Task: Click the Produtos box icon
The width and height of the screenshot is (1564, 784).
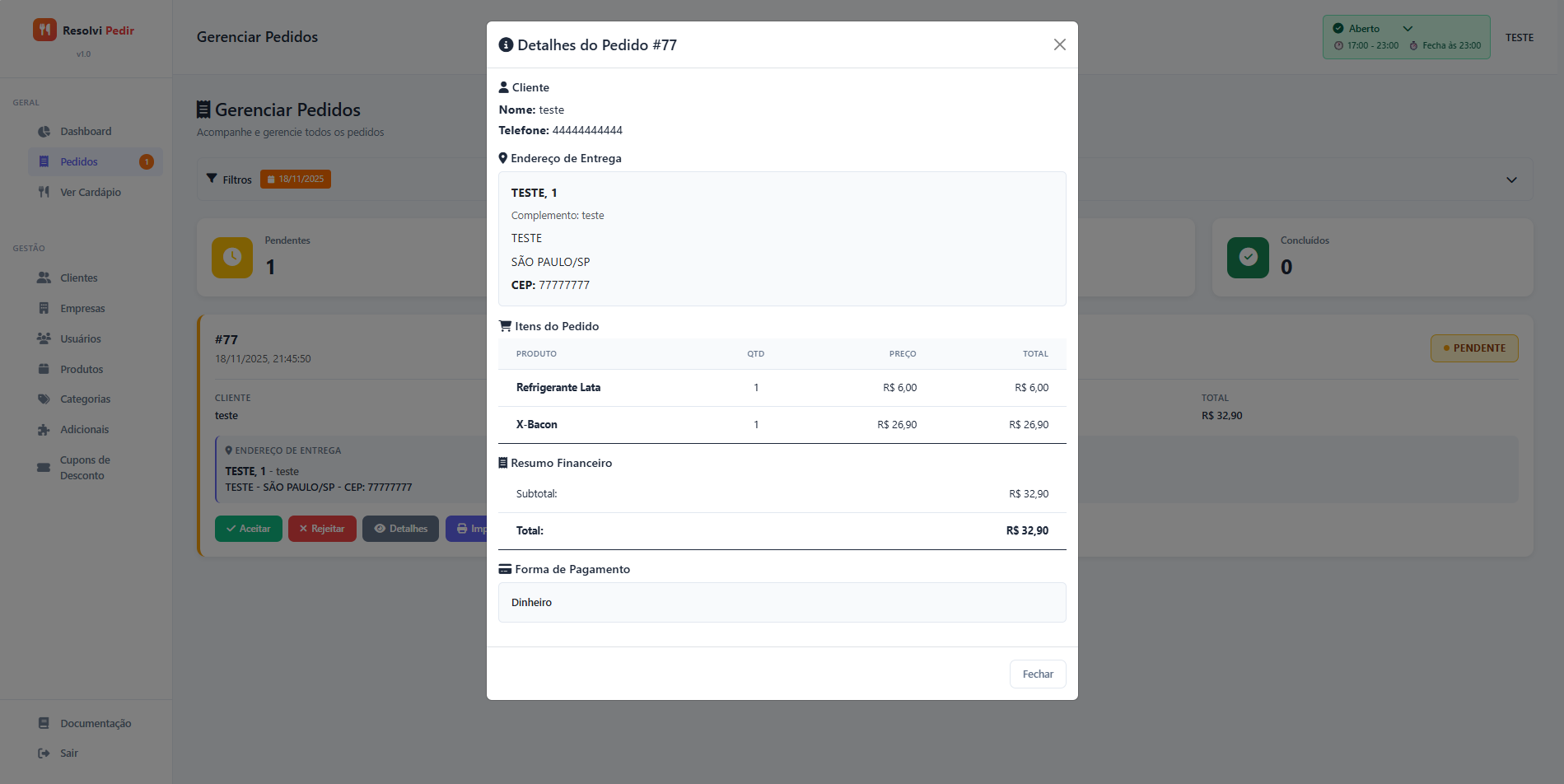Action: (x=44, y=370)
